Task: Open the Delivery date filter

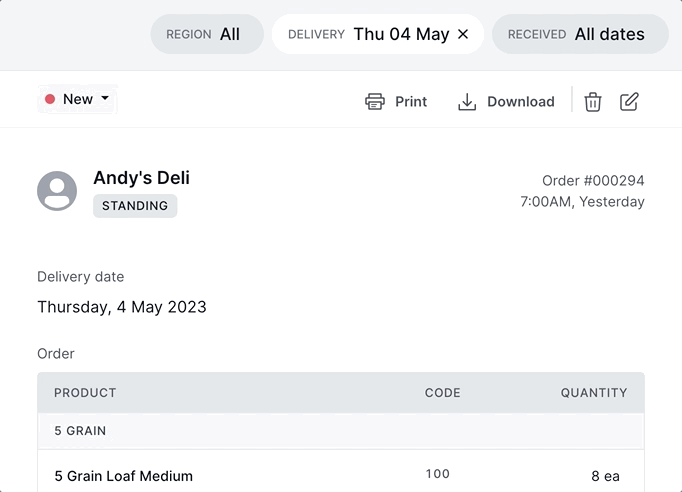Action: (368, 34)
